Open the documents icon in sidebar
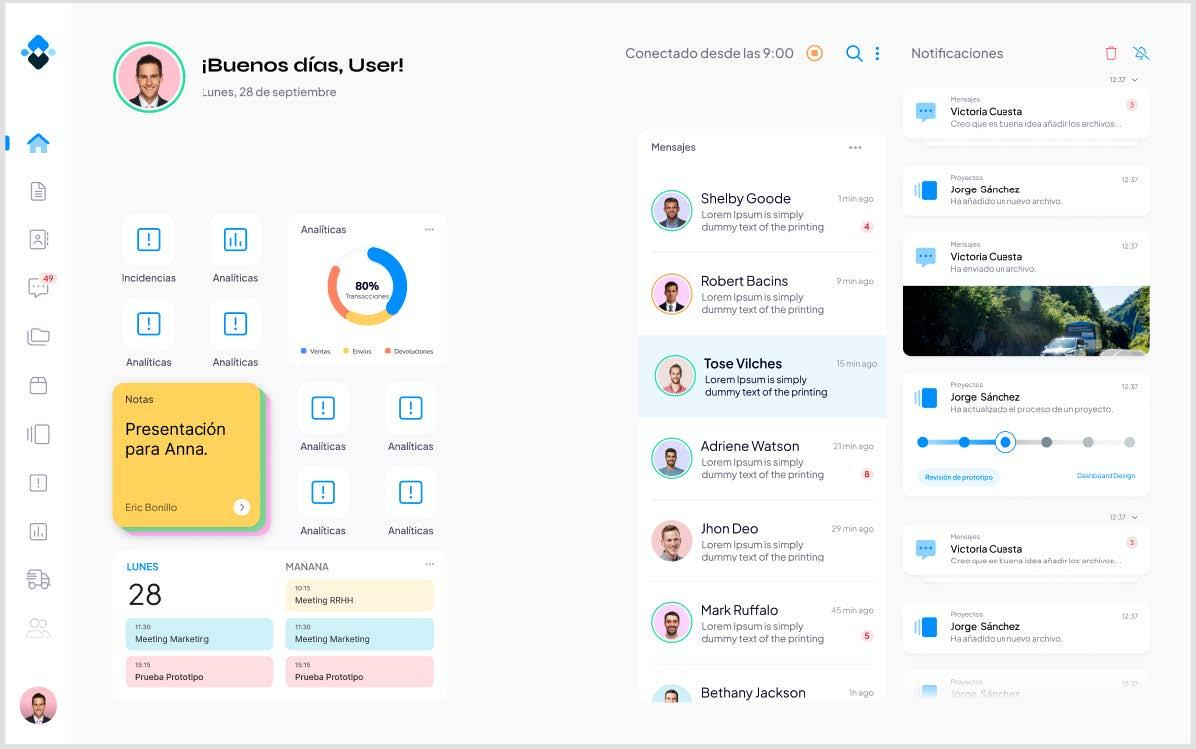 click(38, 191)
